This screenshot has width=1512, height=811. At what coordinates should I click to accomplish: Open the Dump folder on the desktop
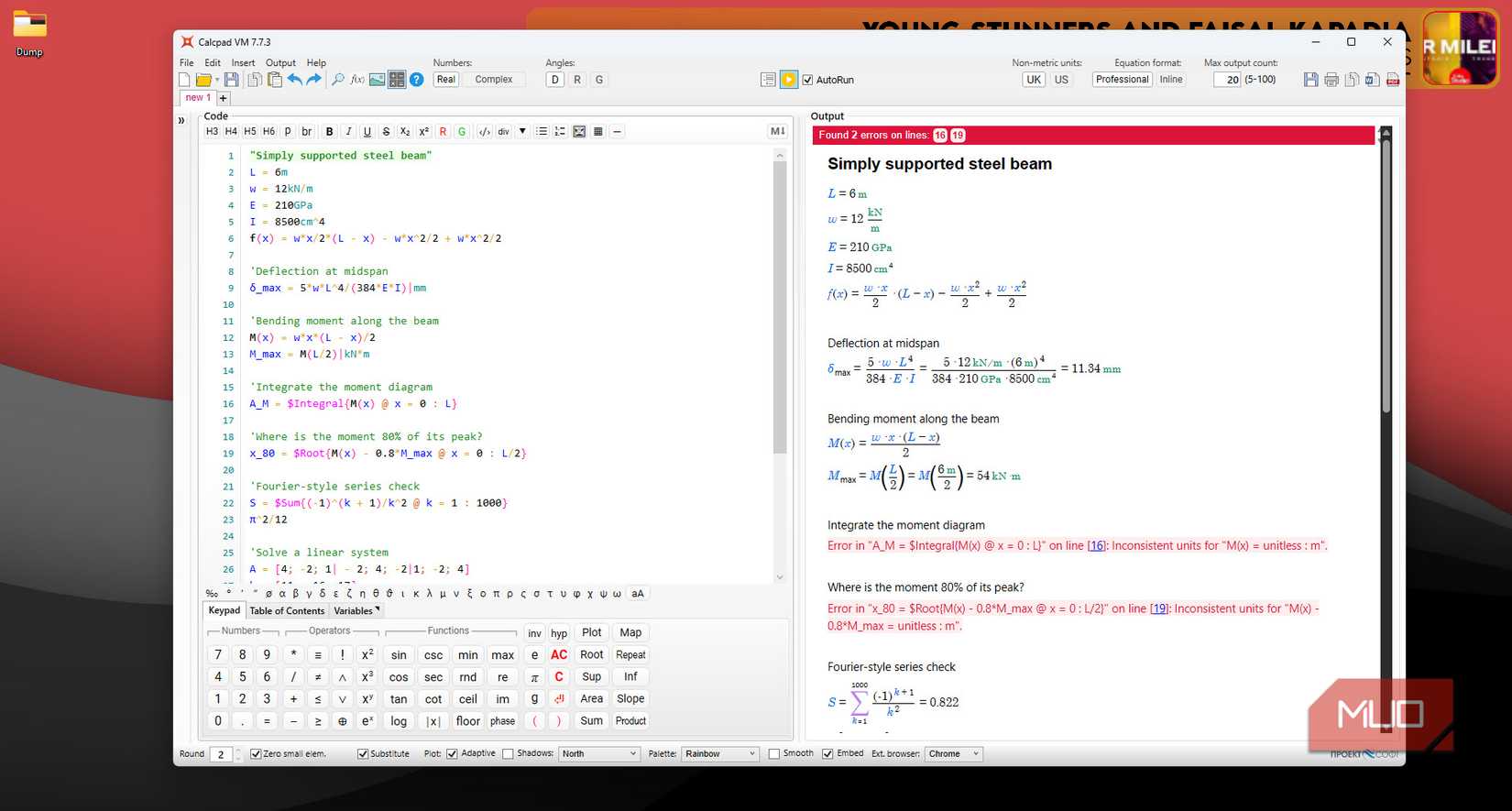tap(29, 34)
